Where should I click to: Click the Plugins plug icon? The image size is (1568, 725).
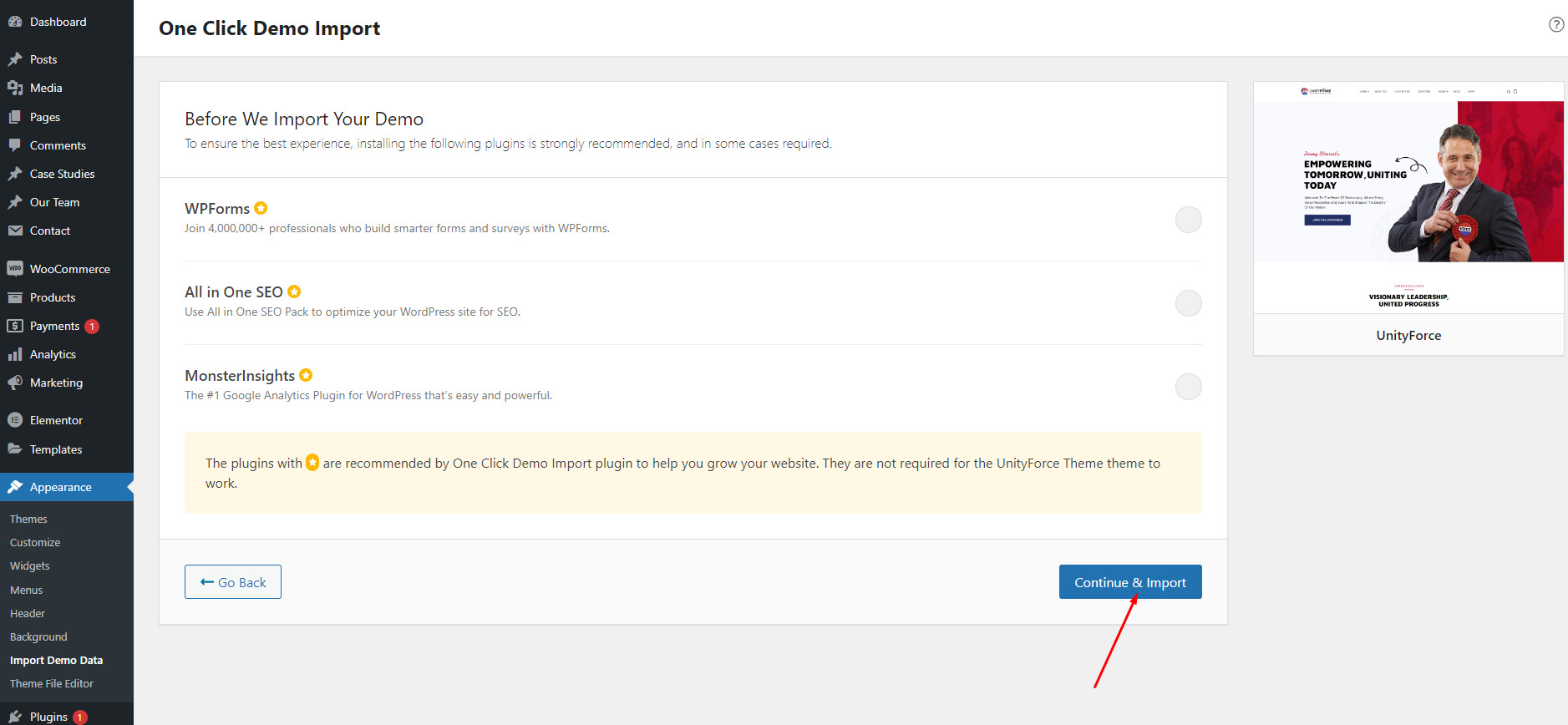[15, 717]
